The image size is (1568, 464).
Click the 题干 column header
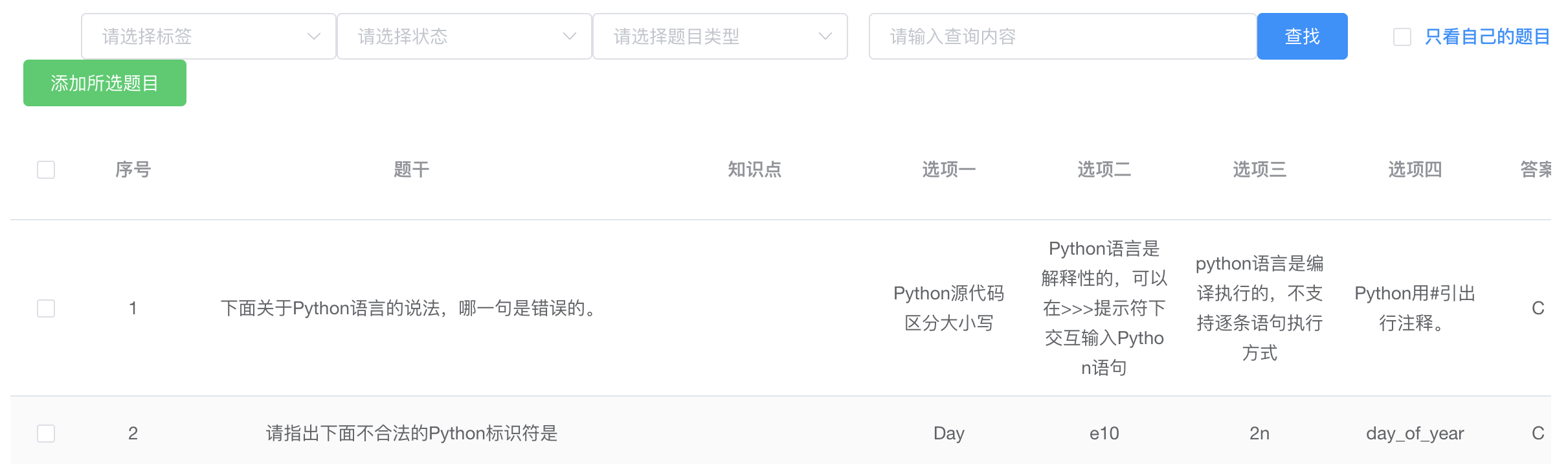410,169
